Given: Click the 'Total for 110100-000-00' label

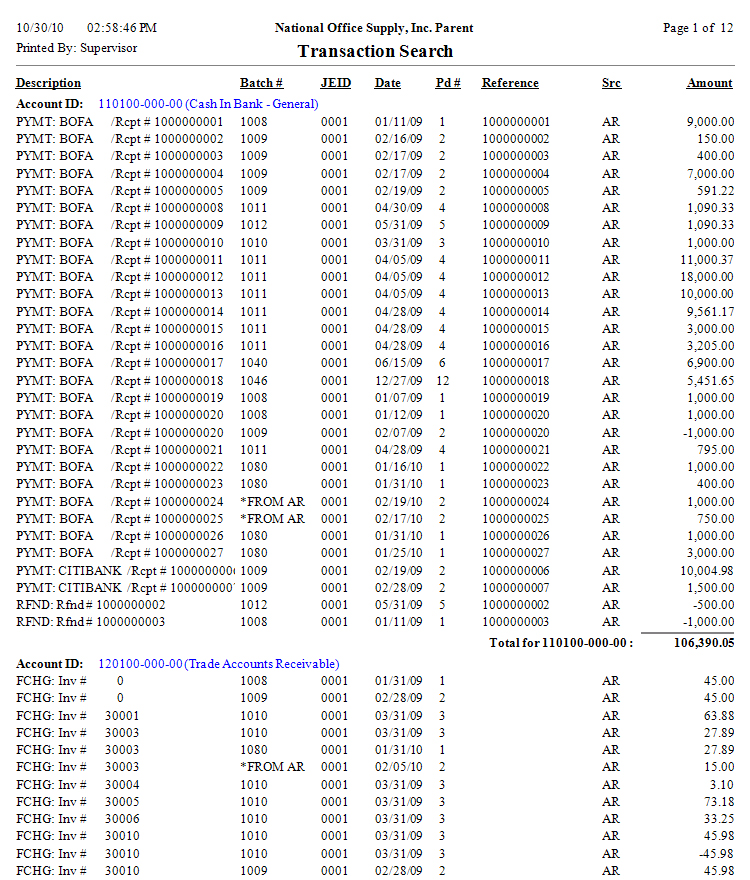Looking at the screenshot, I should tap(560, 643).
